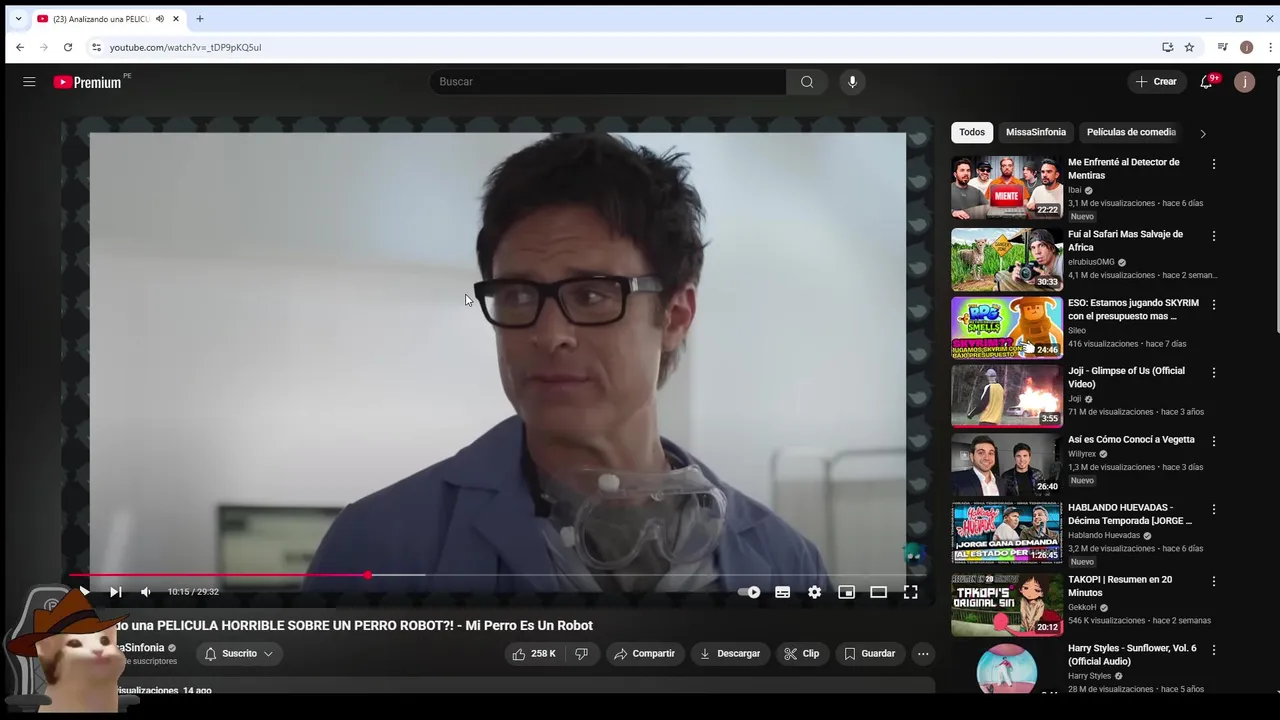Viewport: 1280px width, 720px height.
Task: Go back with browser back arrow
Action: (19, 47)
